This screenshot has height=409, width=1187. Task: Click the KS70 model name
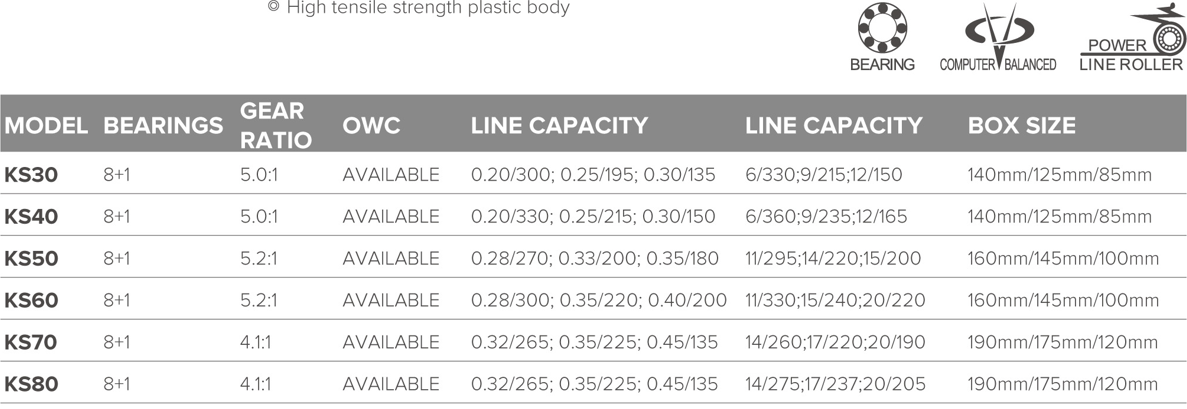(31, 342)
